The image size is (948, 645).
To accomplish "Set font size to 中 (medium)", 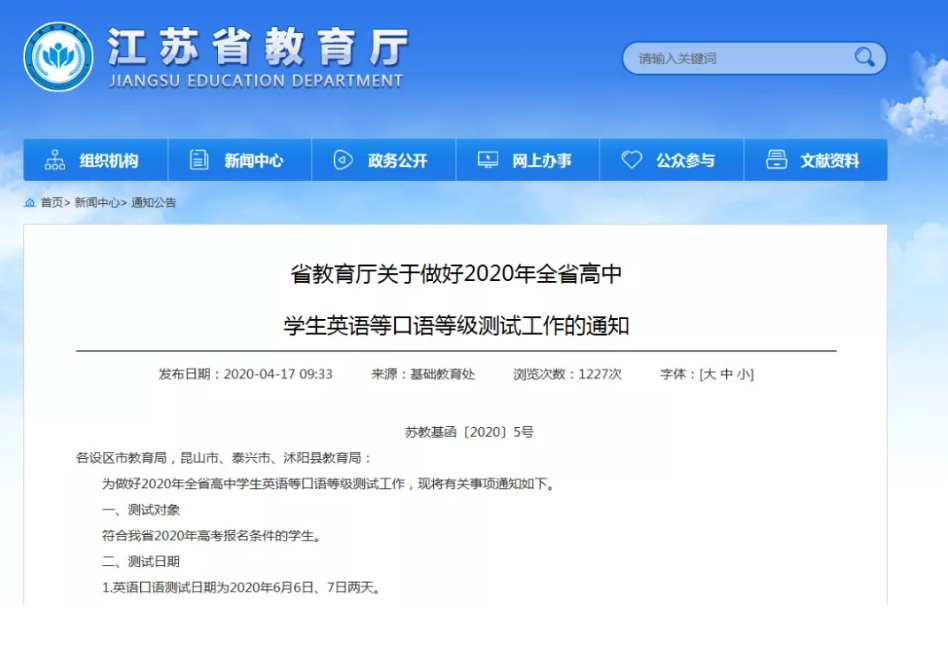I will coord(726,374).
